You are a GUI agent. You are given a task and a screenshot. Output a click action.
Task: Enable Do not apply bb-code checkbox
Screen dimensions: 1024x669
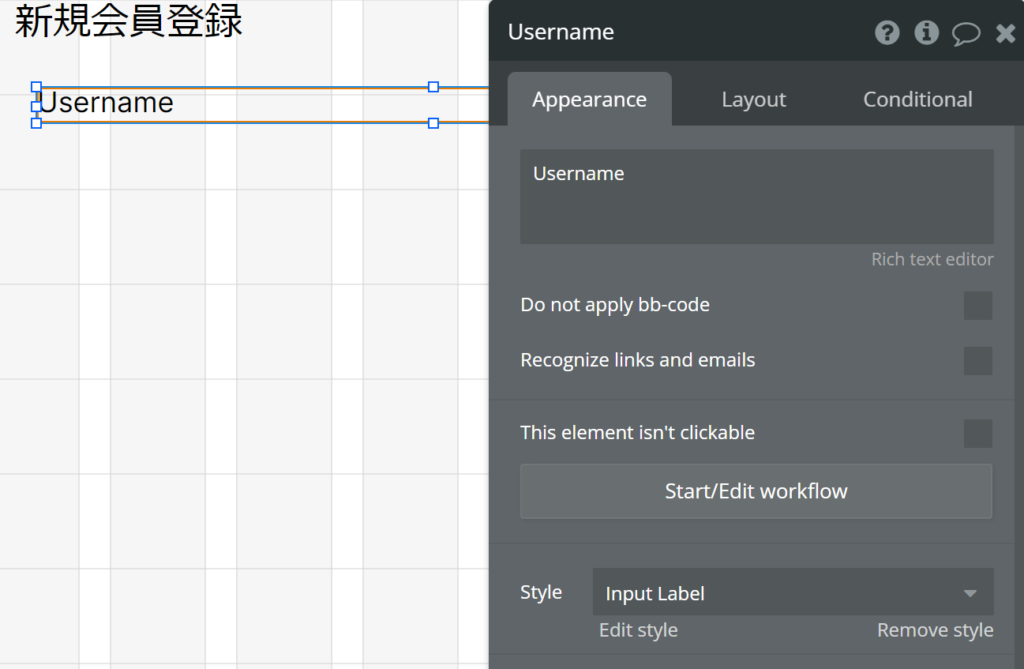[x=978, y=305]
